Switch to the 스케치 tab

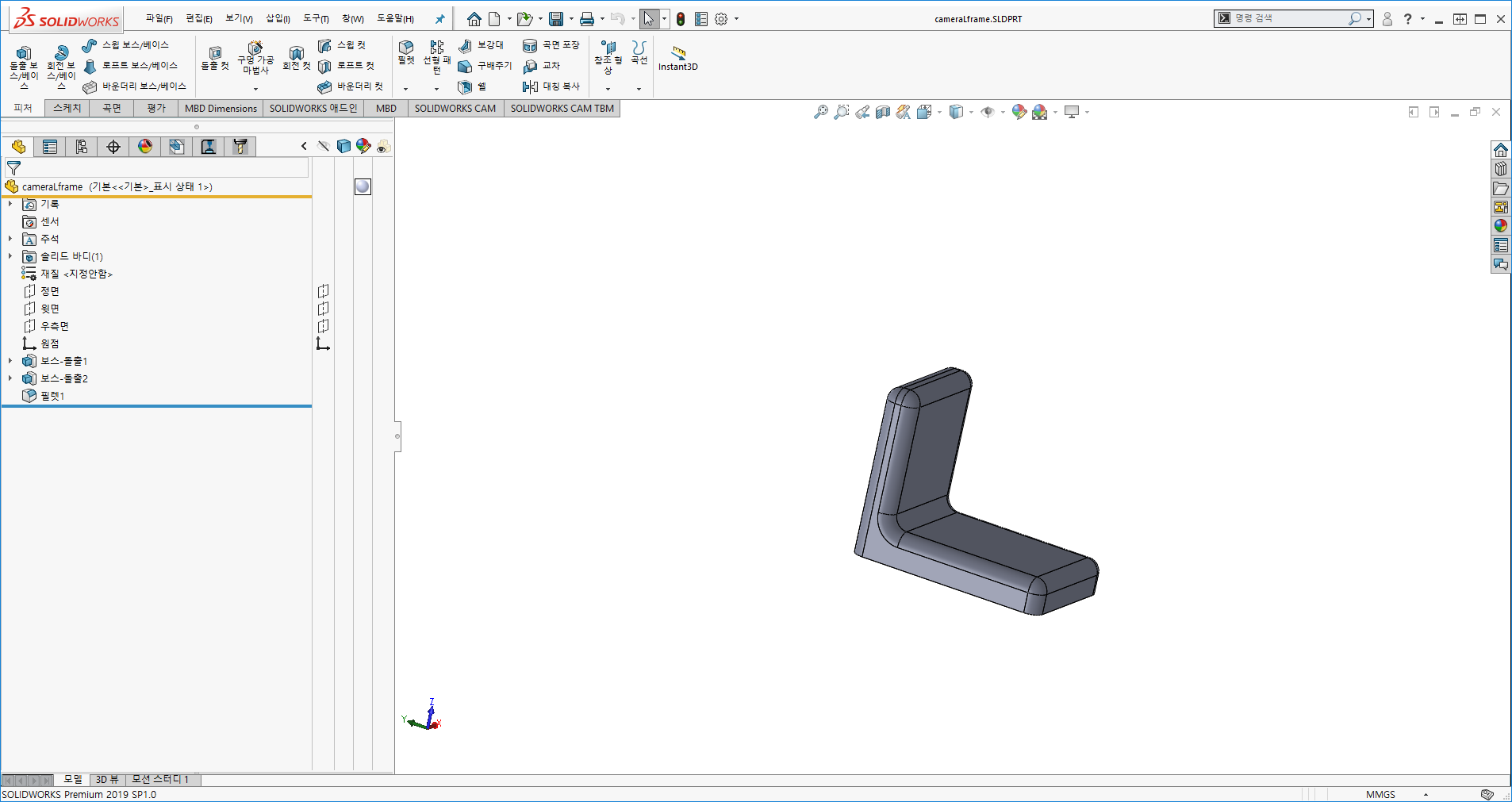[x=67, y=108]
